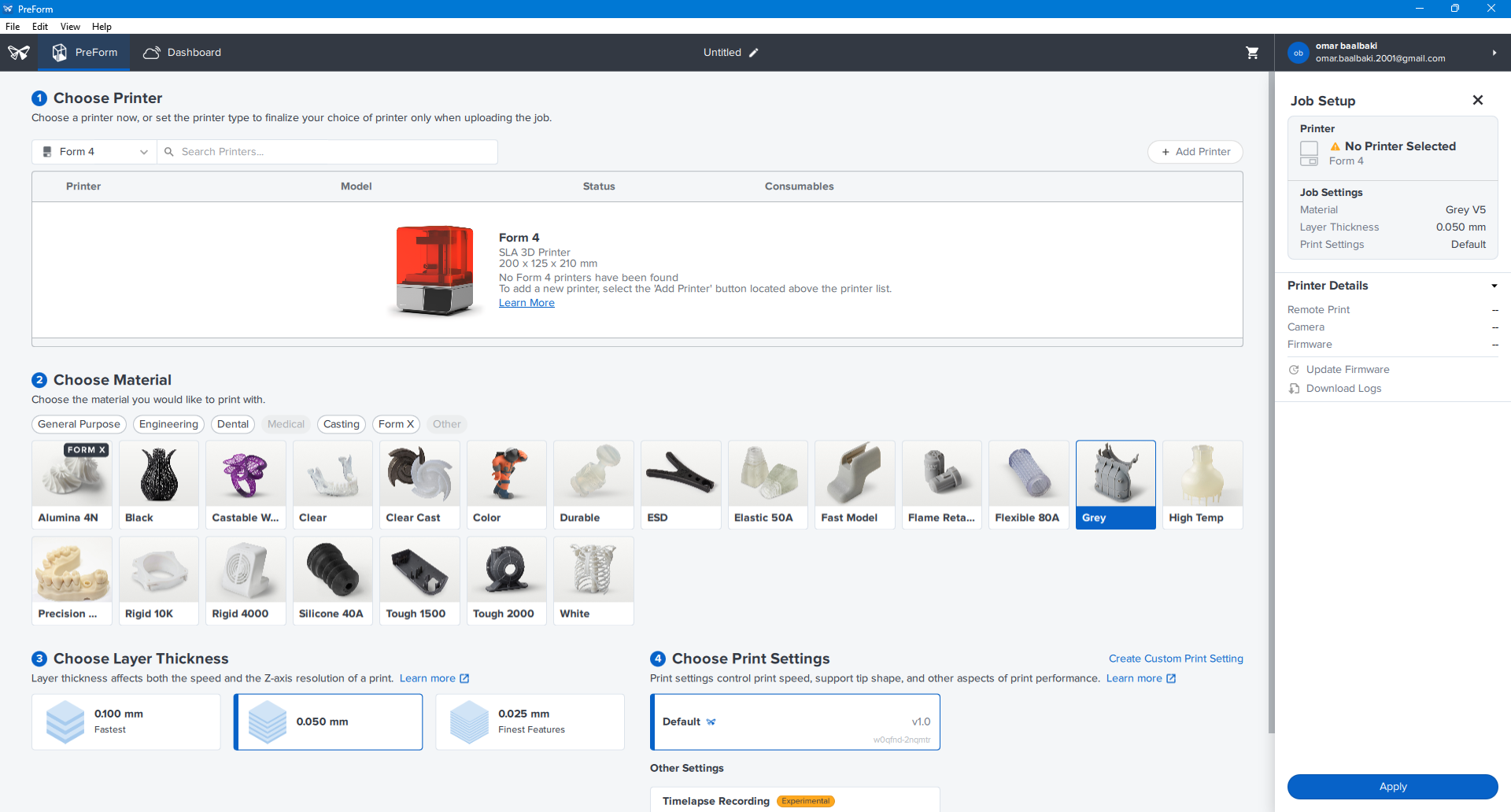Click the Add Printer button
This screenshot has width=1511, height=812.
[x=1195, y=152]
